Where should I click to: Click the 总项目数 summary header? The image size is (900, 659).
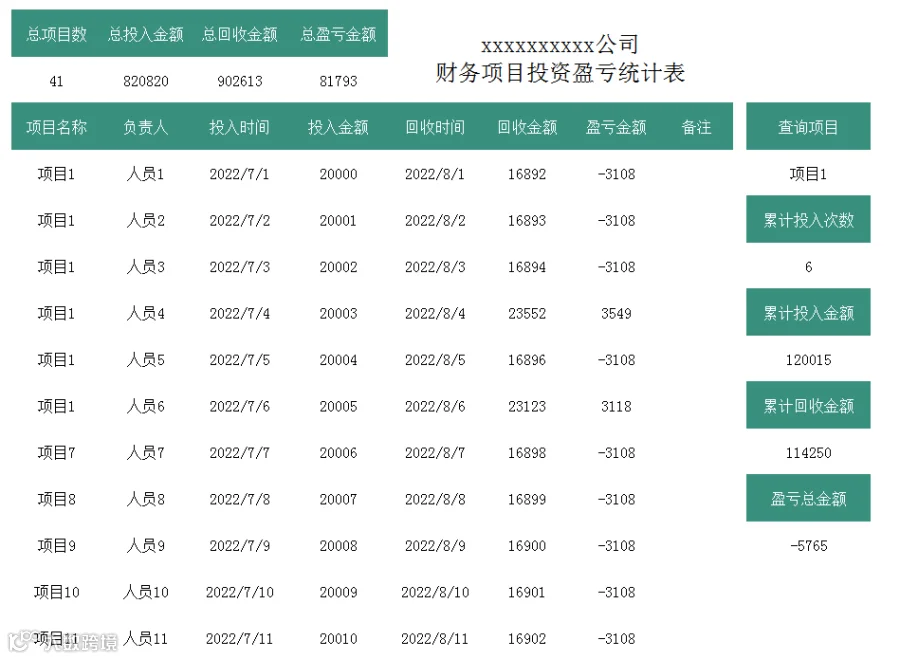click(56, 34)
